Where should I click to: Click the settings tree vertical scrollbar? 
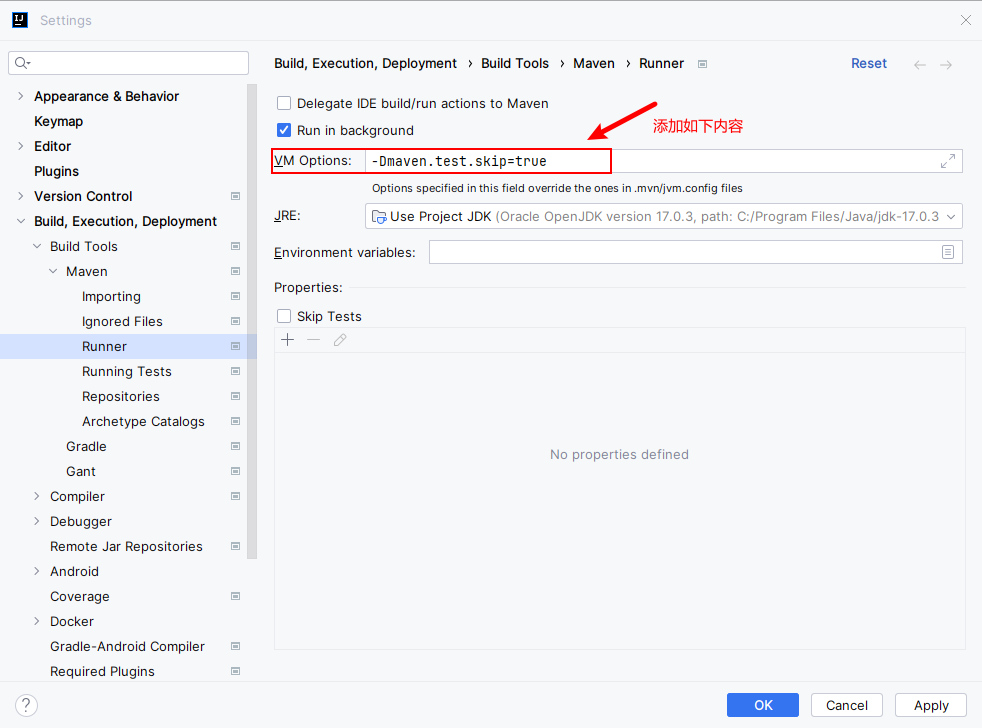click(252, 321)
